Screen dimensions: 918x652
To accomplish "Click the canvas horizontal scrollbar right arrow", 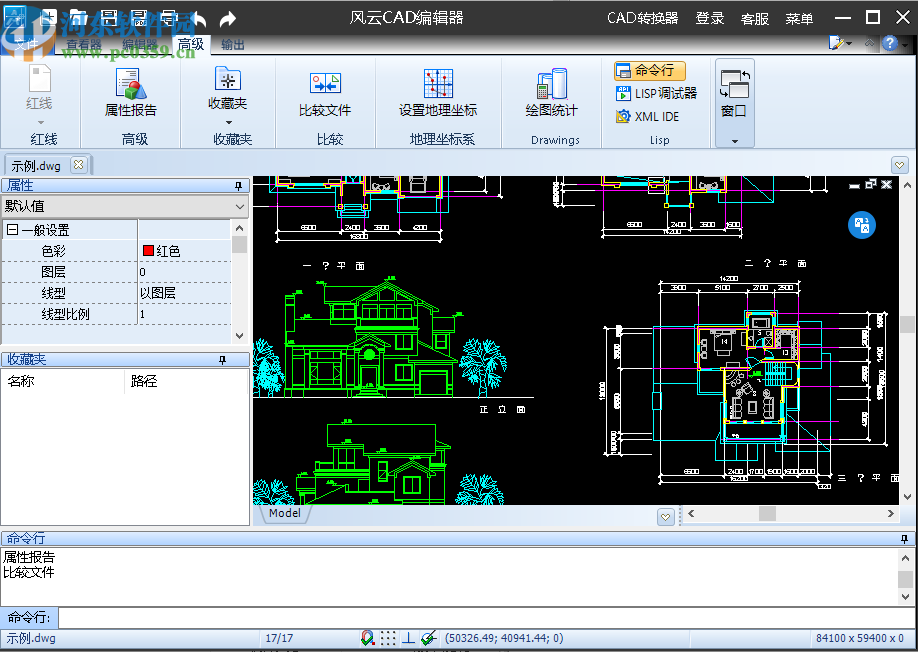I will click(890, 514).
